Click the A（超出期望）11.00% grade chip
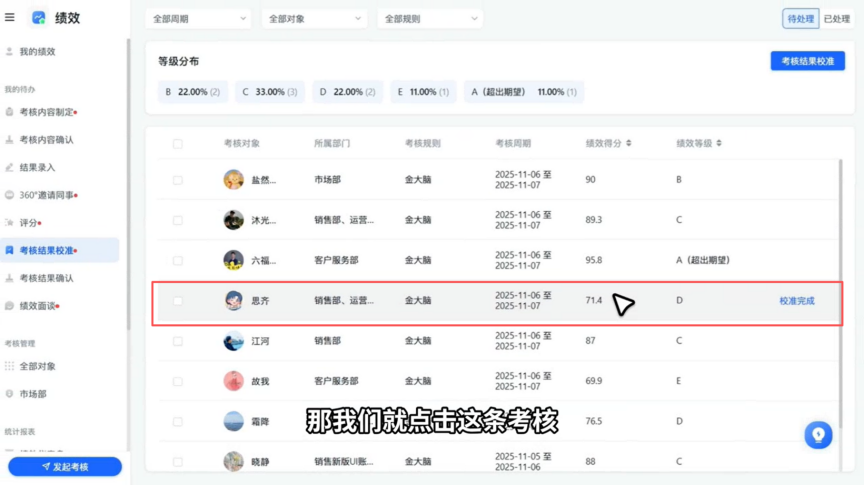Viewport: 864px width, 485px height. pyautogui.click(x=524, y=92)
